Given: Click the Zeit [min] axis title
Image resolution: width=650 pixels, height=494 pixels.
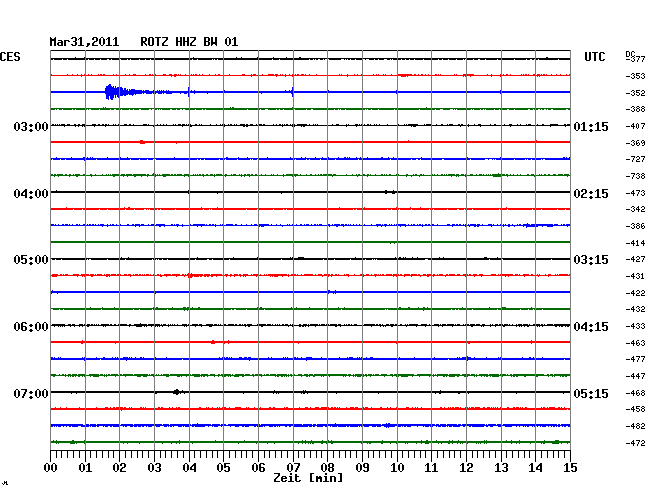Looking at the screenshot, I should 308,478.
